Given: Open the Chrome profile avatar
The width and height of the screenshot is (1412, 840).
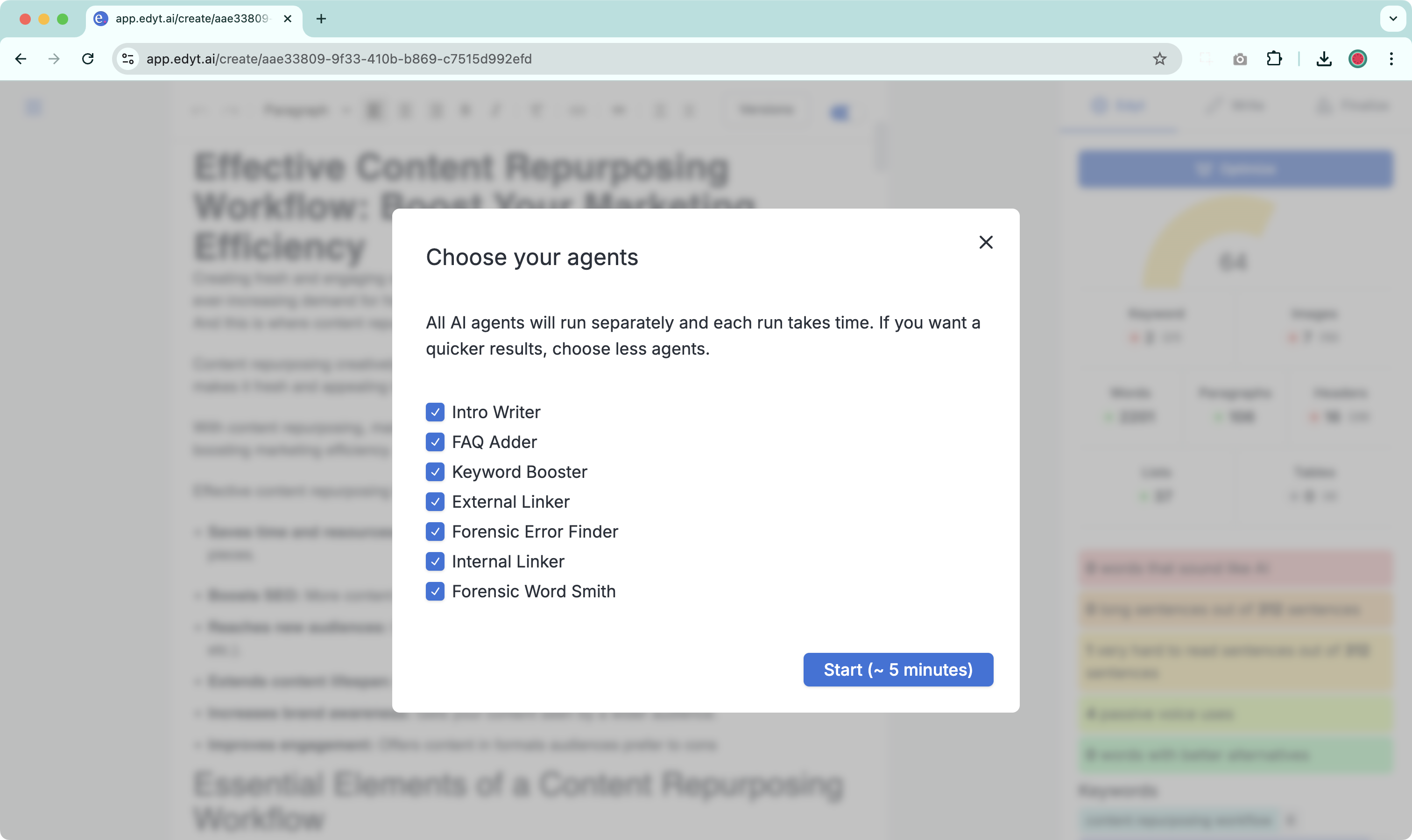Looking at the screenshot, I should (x=1358, y=58).
